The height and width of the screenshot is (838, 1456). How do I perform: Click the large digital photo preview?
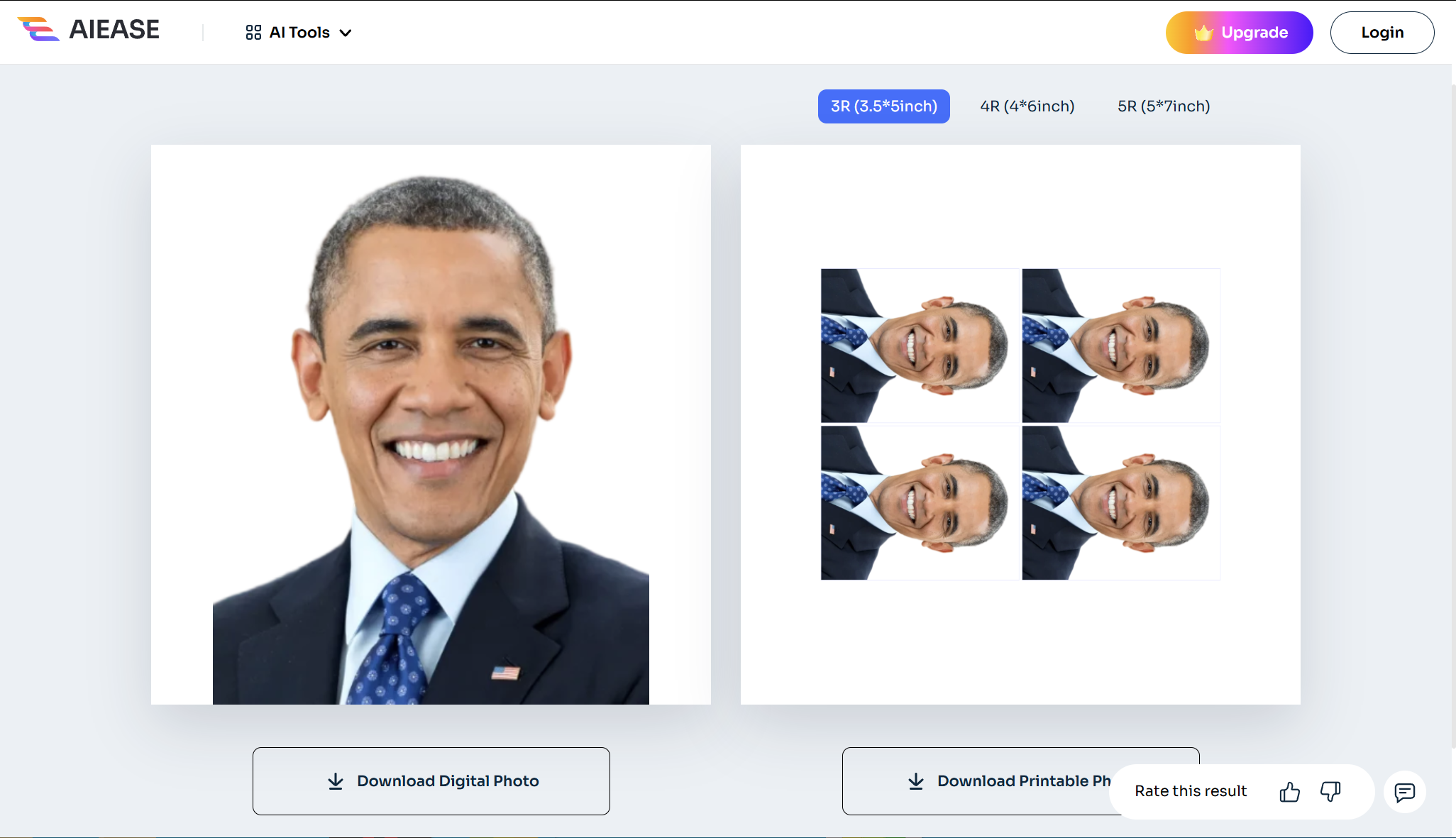[x=431, y=424]
